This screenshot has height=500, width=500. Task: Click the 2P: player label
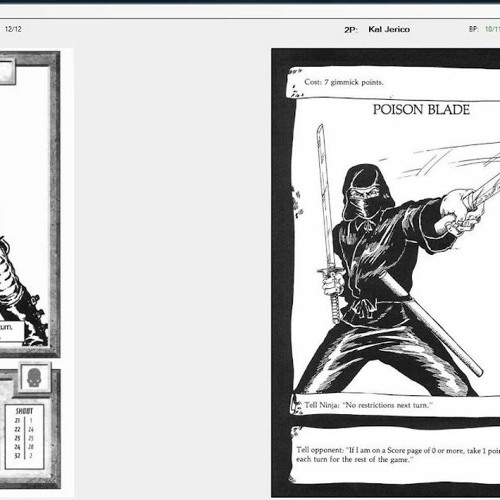point(351,30)
